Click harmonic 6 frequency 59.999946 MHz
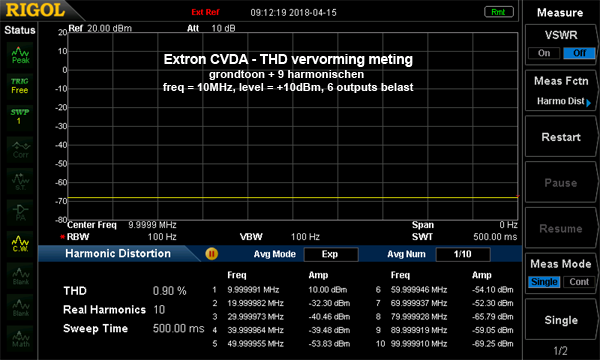The height and width of the screenshot is (360, 600). (419, 290)
